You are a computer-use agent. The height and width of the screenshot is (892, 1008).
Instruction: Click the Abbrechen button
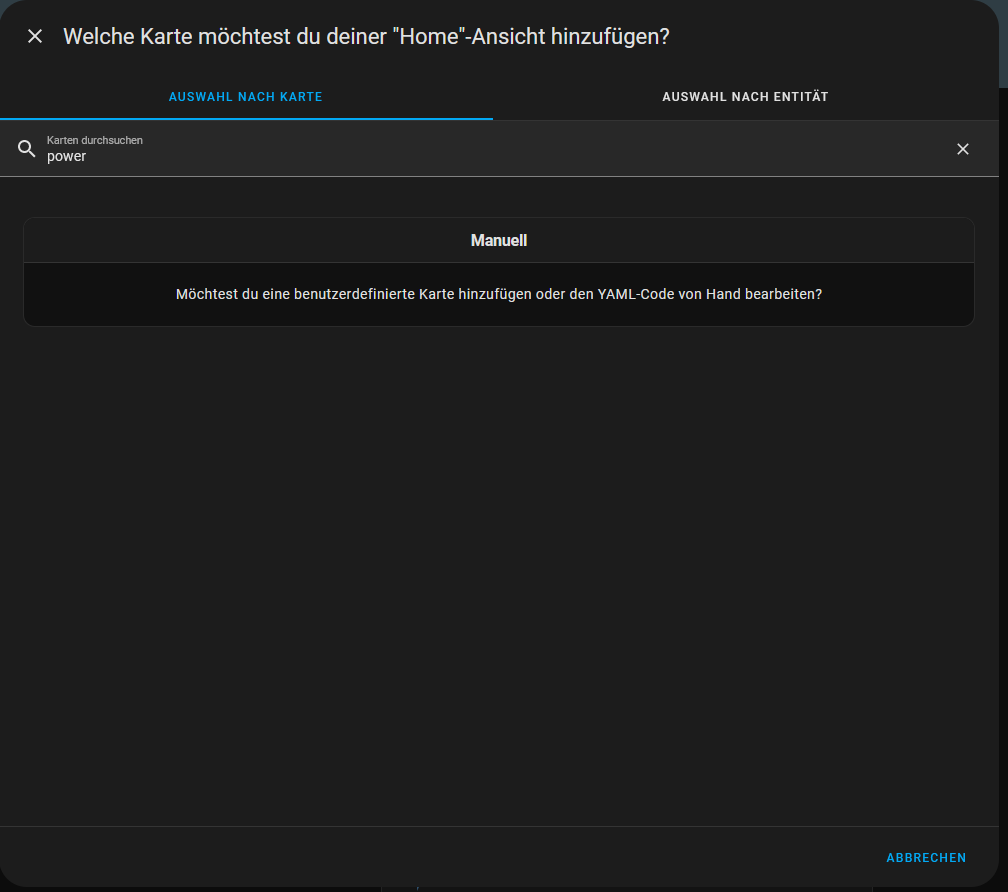[926, 858]
